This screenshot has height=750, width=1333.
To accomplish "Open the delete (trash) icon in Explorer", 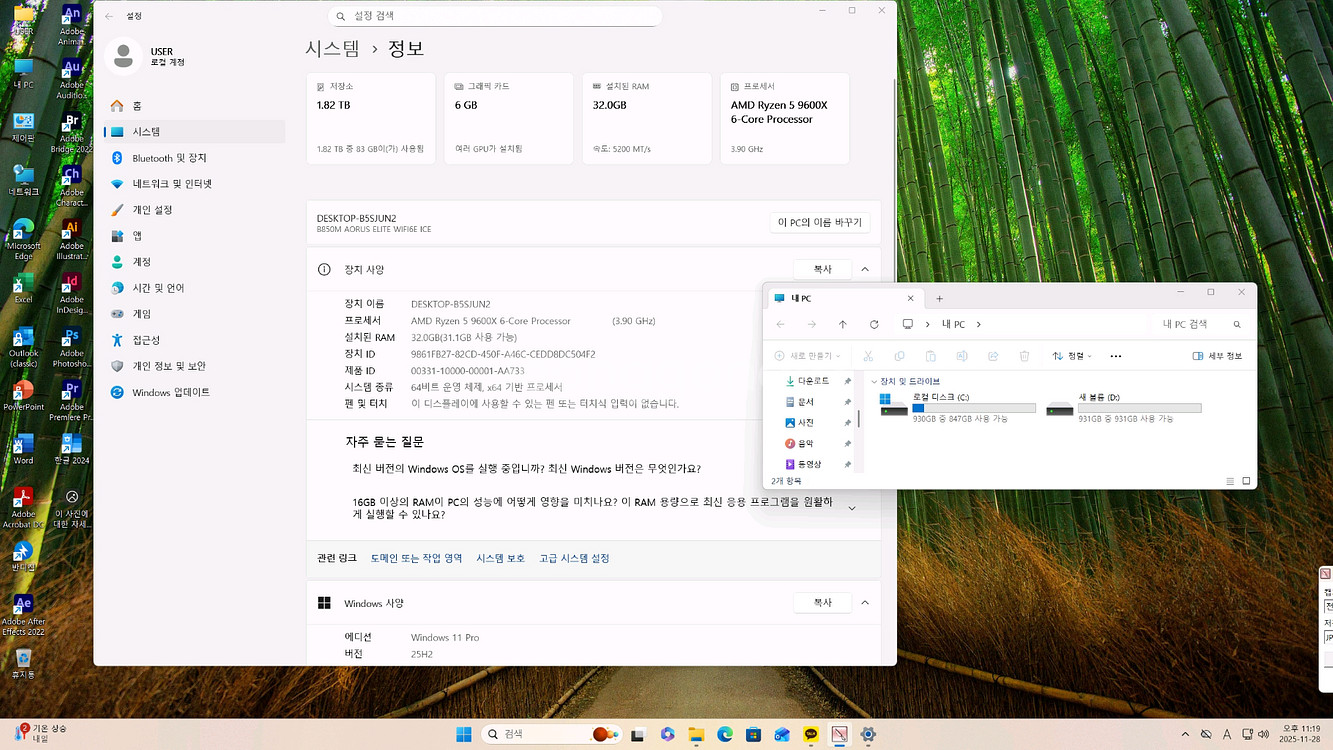I will 1024,355.
